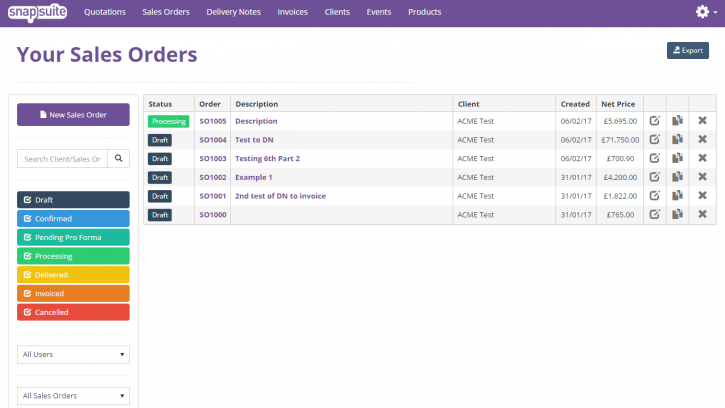Open the Products menu

[x=424, y=12]
